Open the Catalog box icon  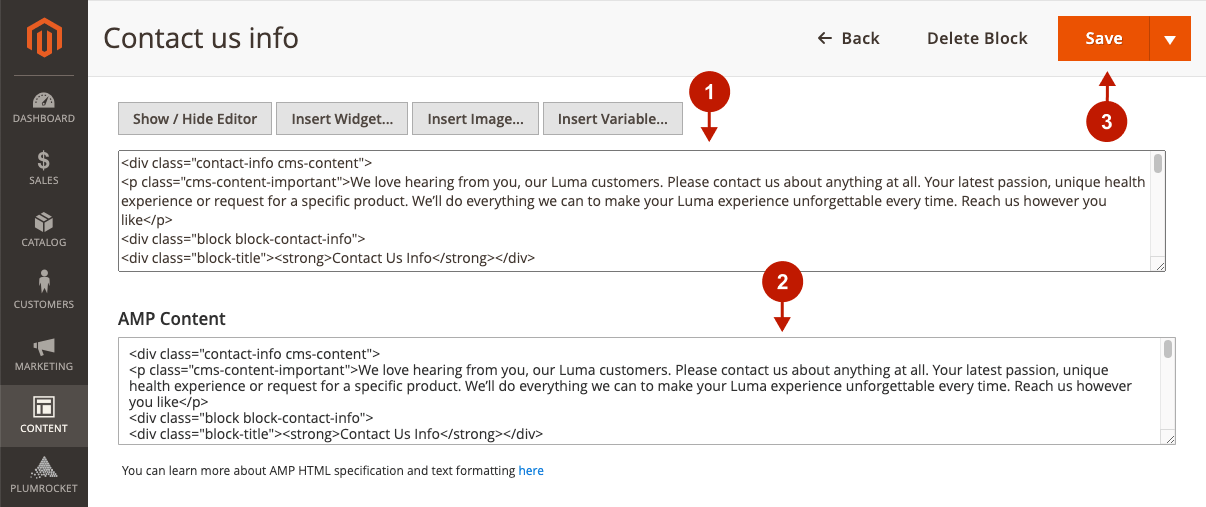pyautogui.click(x=43, y=222)
